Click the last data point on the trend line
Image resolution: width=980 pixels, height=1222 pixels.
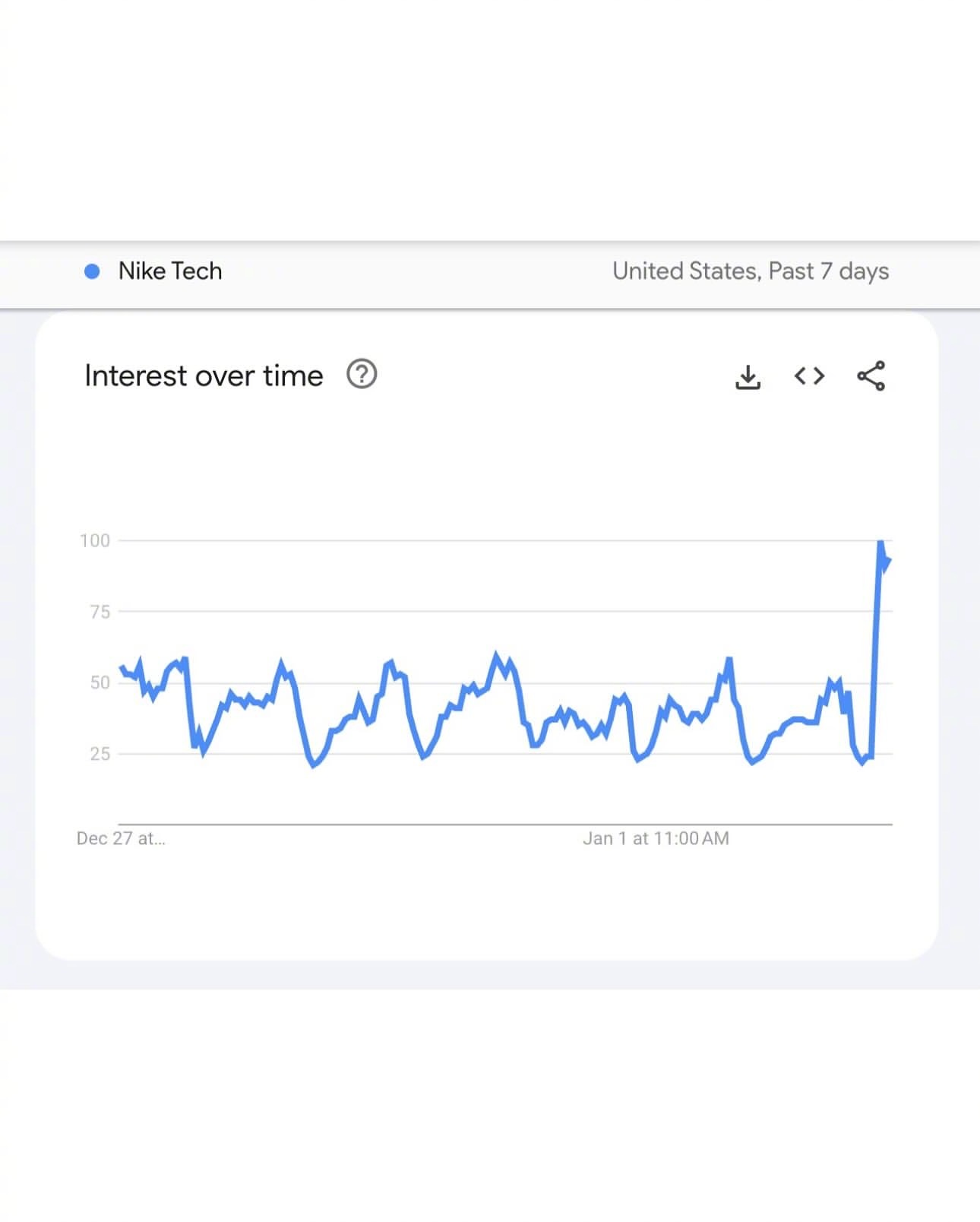(x=888, y=561)
